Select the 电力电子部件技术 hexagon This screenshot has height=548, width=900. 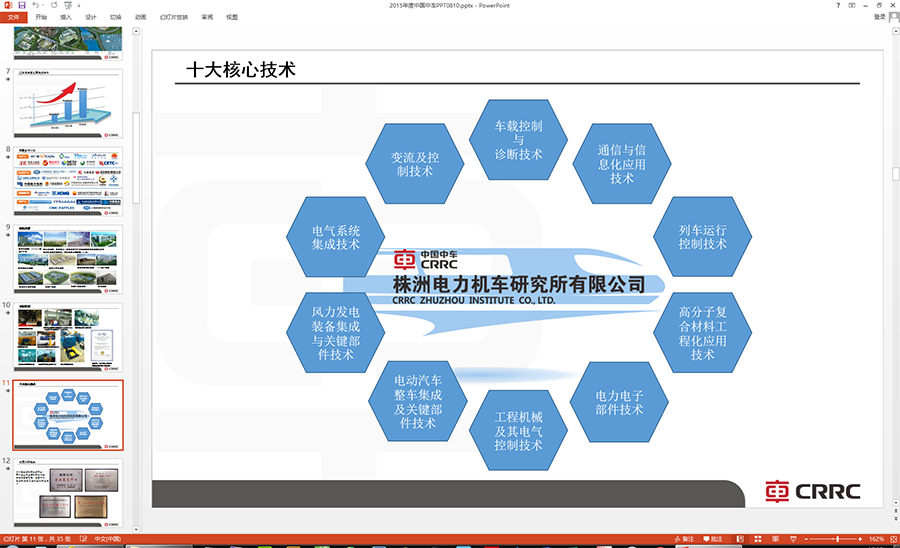click(x=619, y=402)
